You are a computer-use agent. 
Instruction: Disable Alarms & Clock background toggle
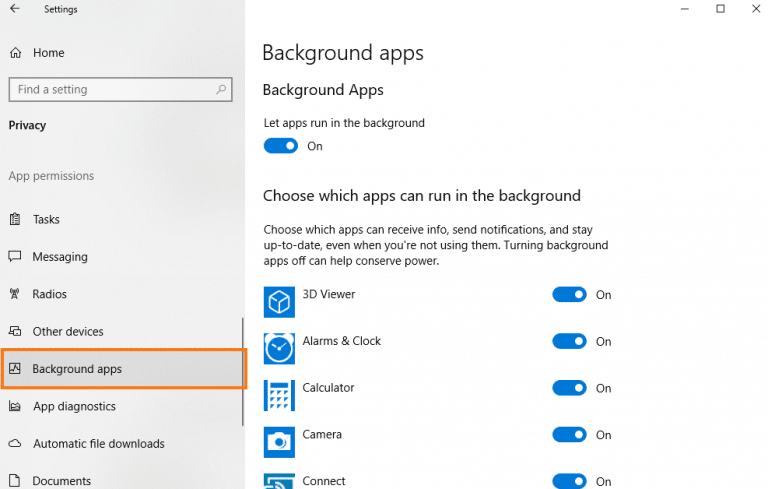click(x=569, y=341)
